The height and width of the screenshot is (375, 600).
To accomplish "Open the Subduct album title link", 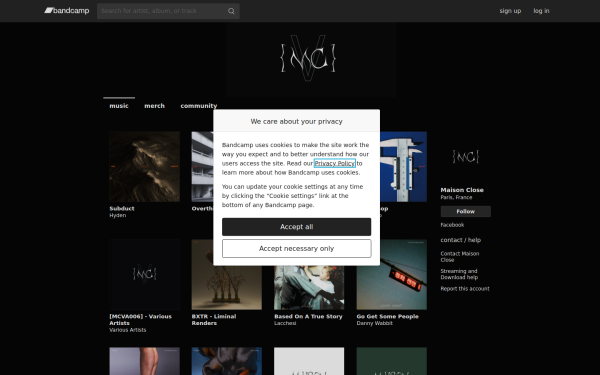I will click(122, 209).
